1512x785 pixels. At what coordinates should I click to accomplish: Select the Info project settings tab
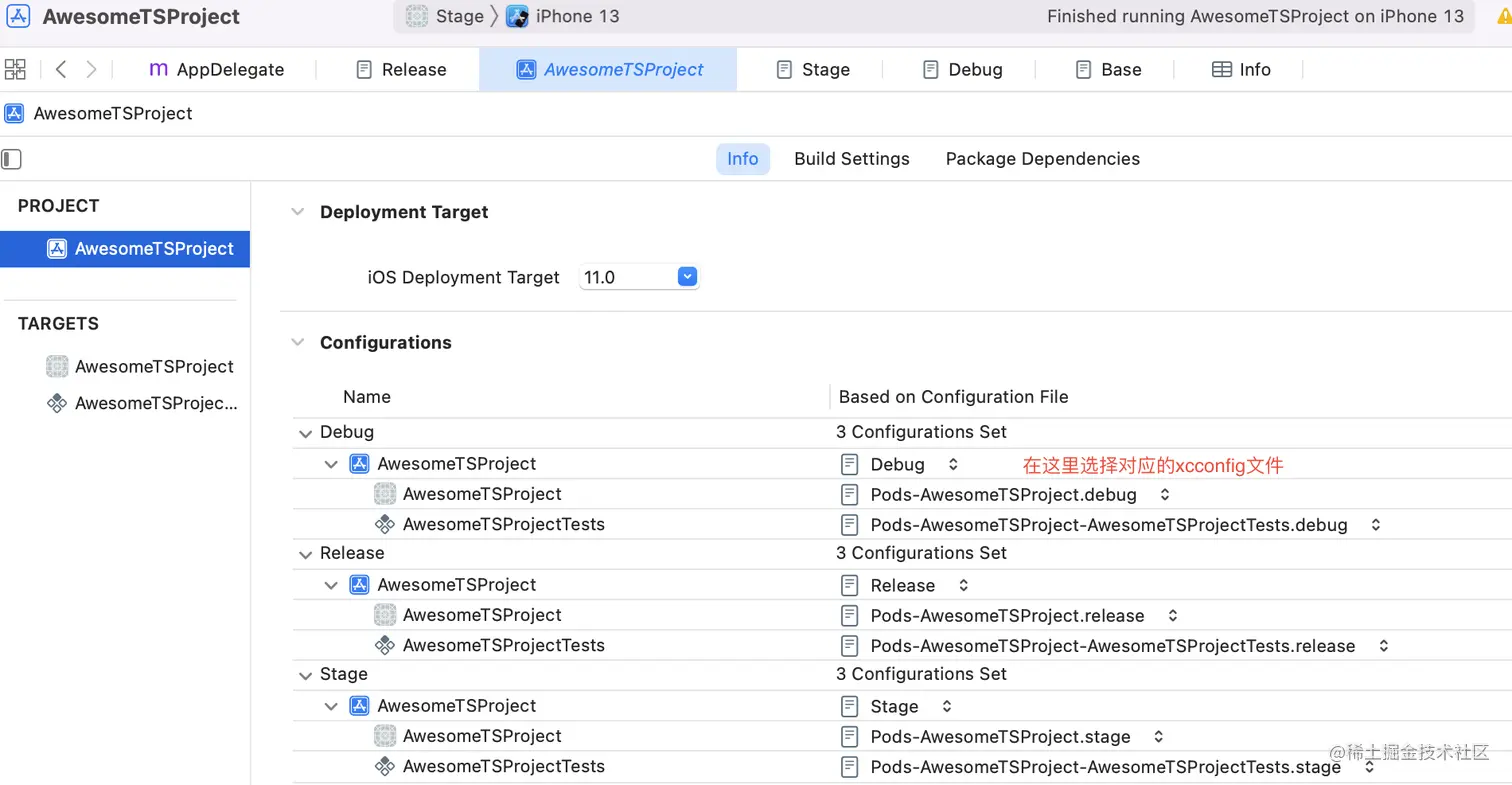743,159
